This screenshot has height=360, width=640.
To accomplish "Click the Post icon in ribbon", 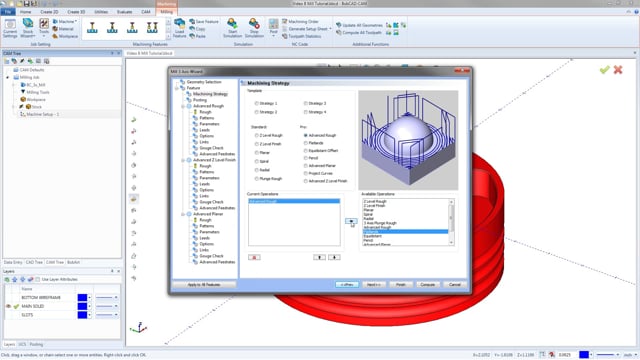I will tap(273, 27).
